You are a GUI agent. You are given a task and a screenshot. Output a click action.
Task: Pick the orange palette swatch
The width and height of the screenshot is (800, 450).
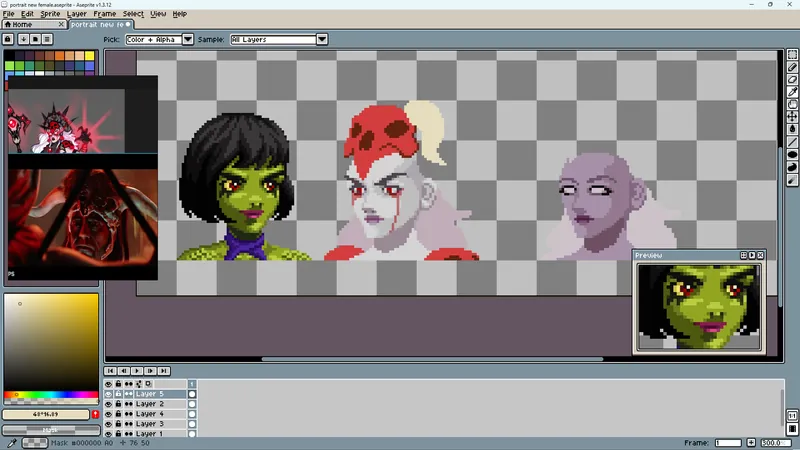coord(60,56)
